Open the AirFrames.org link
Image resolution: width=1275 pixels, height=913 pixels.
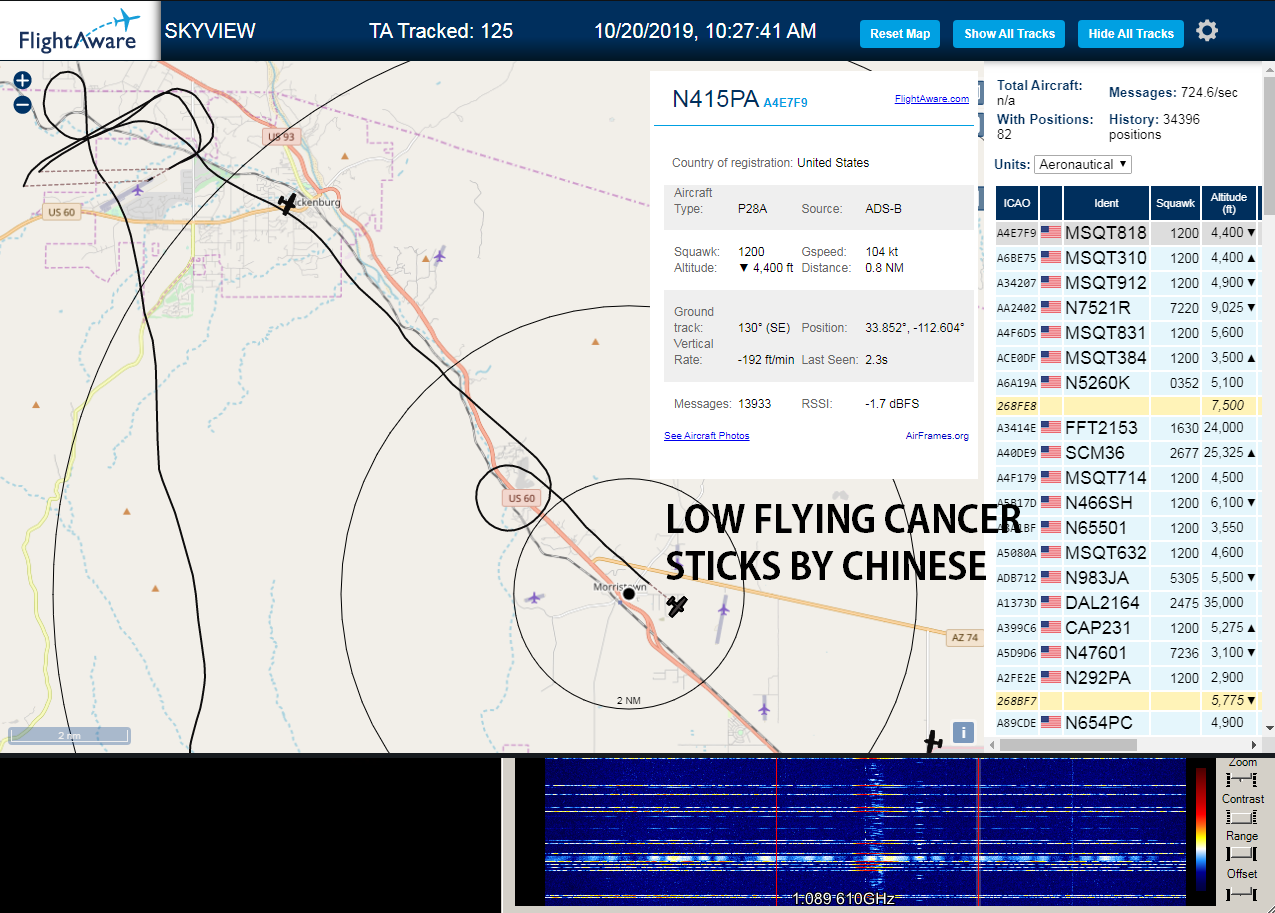point(937,436)
